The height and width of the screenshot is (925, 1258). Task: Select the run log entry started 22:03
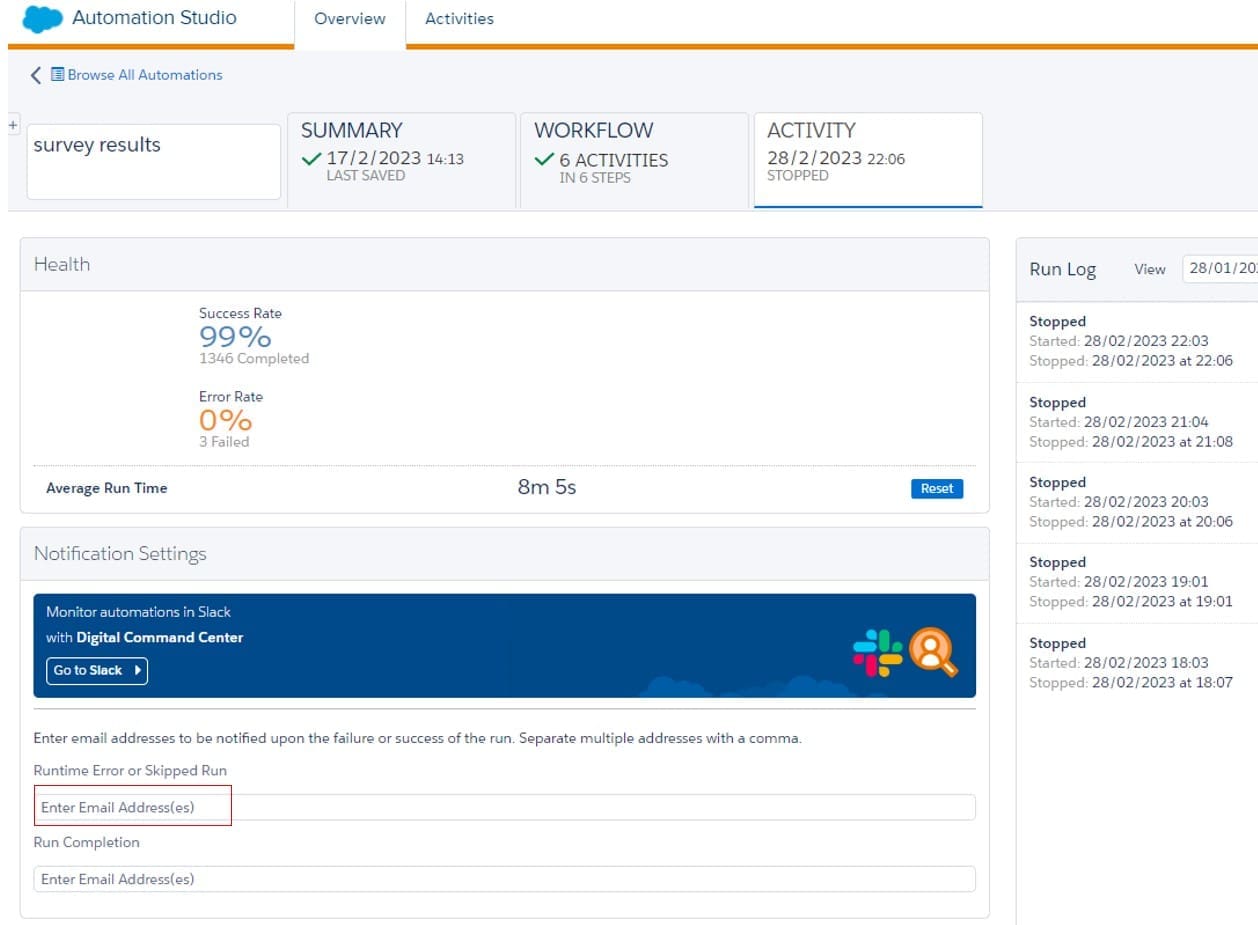click(1130, 341)
